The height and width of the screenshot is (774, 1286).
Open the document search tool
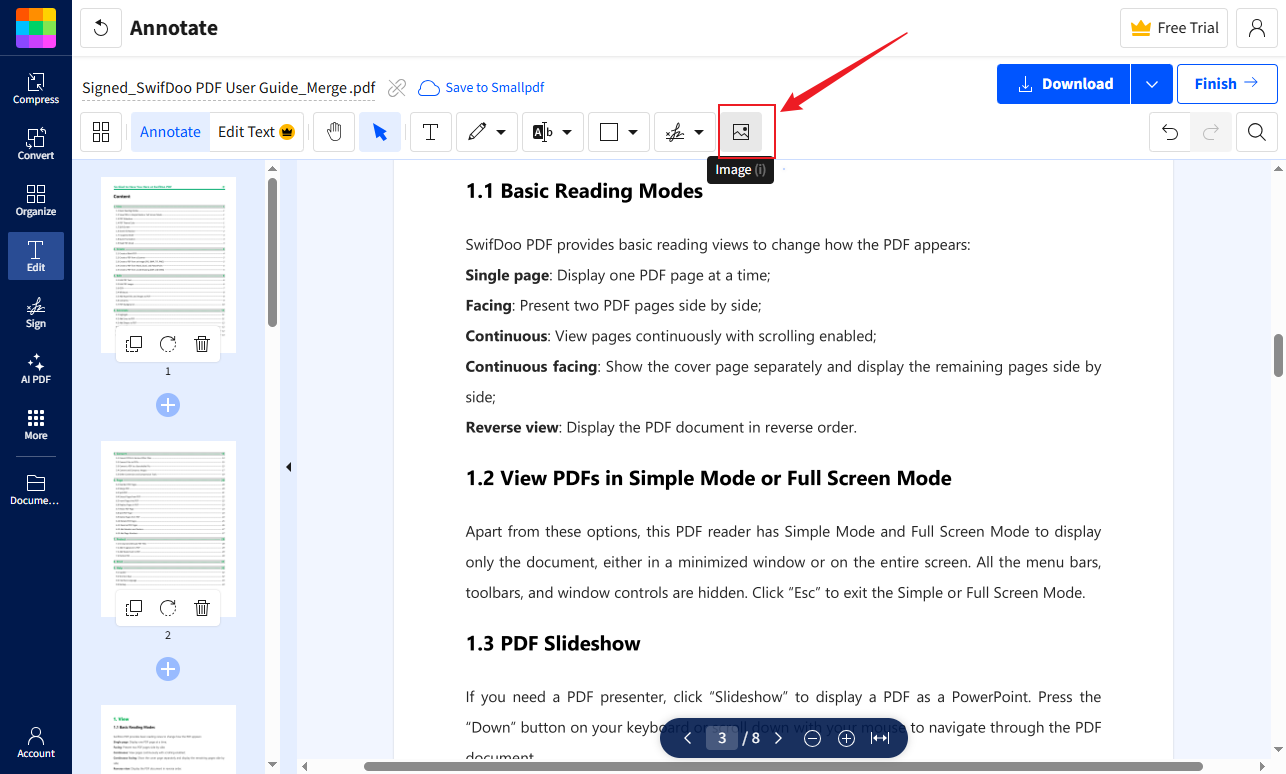[1256, 131]
